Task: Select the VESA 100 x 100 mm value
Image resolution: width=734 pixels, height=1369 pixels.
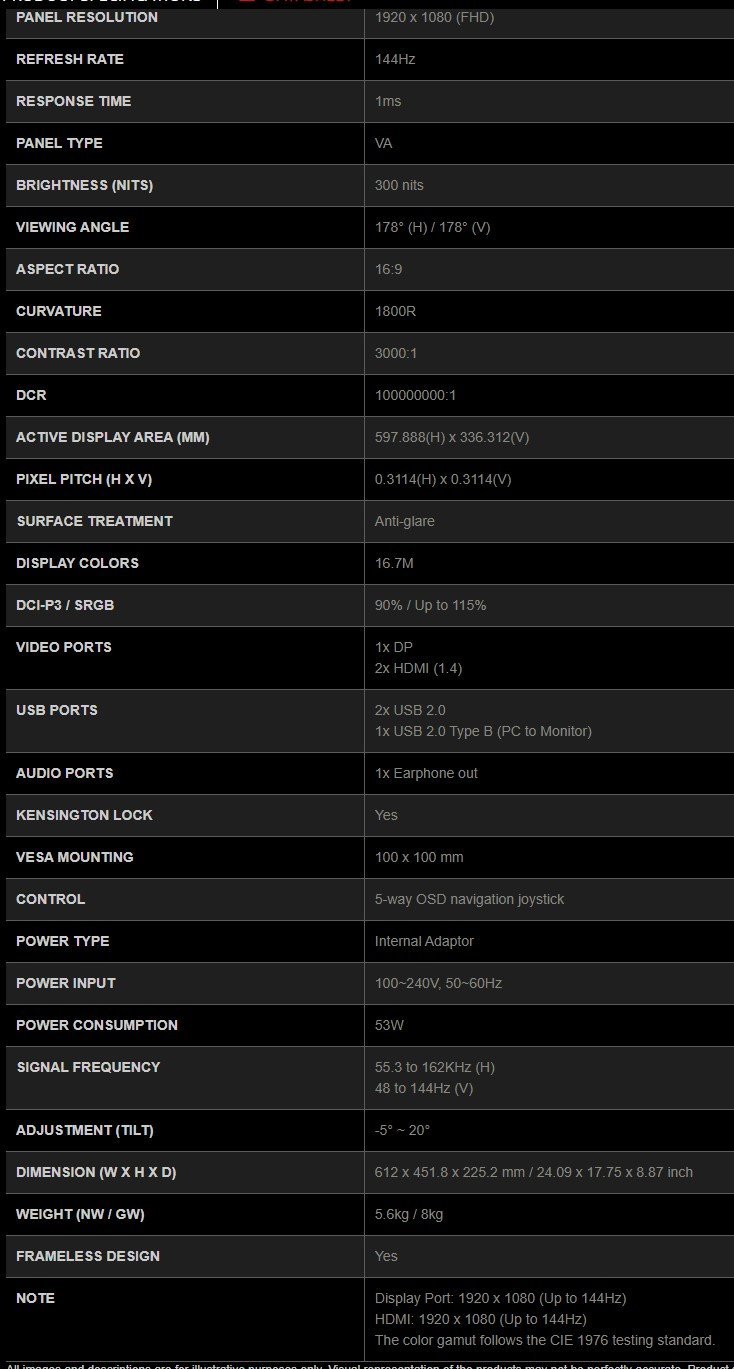Action: coord(419,857)
